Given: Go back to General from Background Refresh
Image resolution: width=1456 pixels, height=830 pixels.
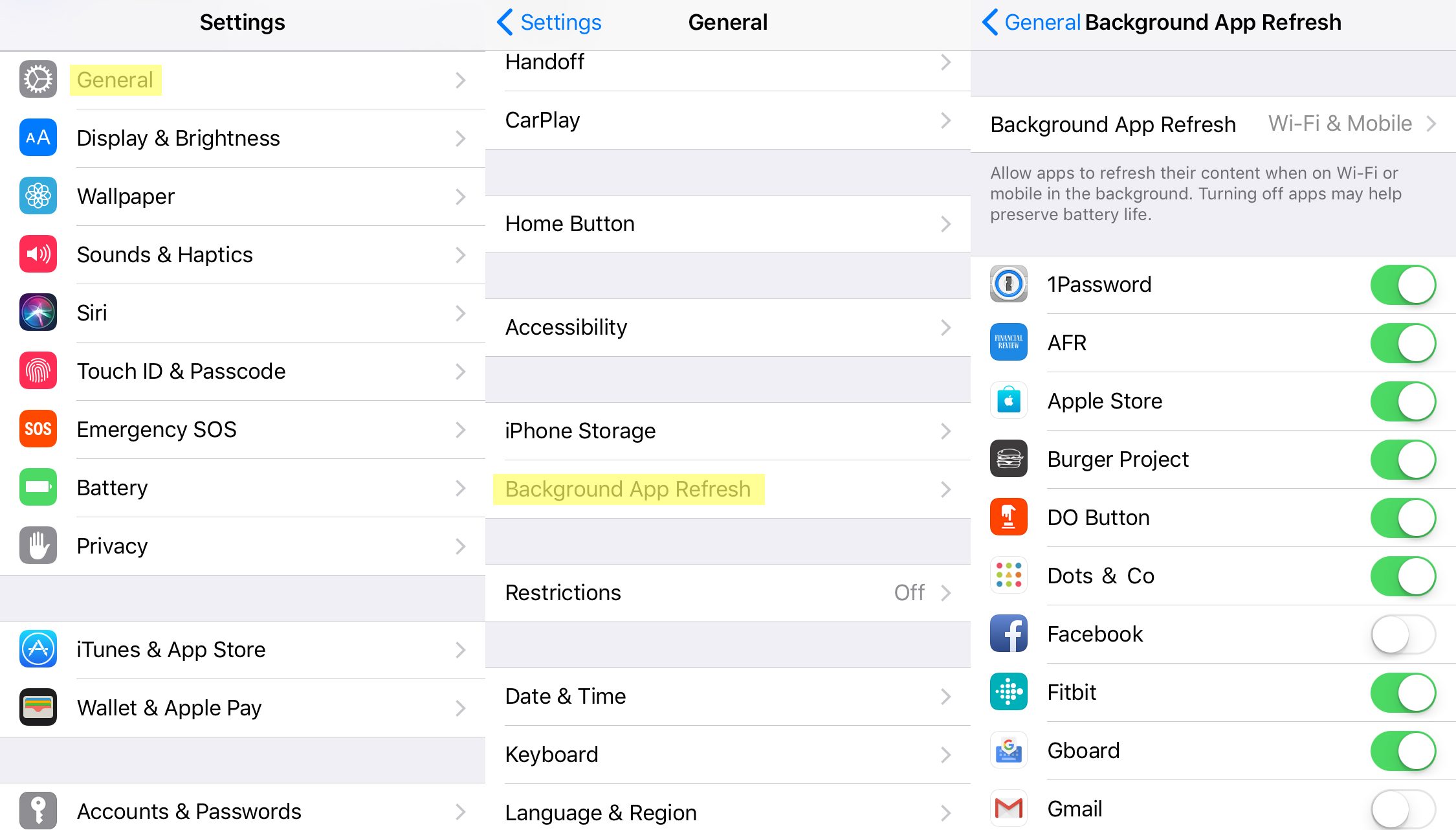Looking at the screenshot, I should point(1031,22).
